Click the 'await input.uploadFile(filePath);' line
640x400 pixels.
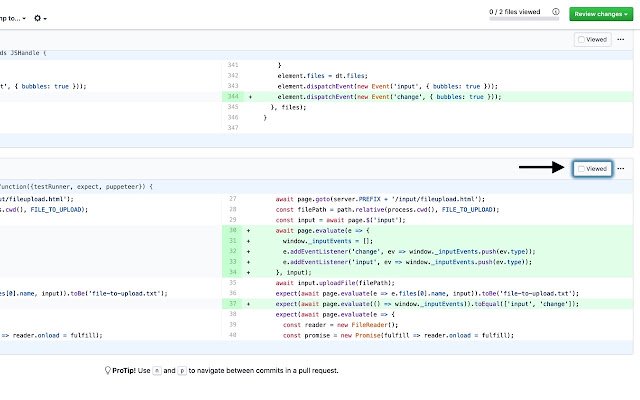click(335, 282)
